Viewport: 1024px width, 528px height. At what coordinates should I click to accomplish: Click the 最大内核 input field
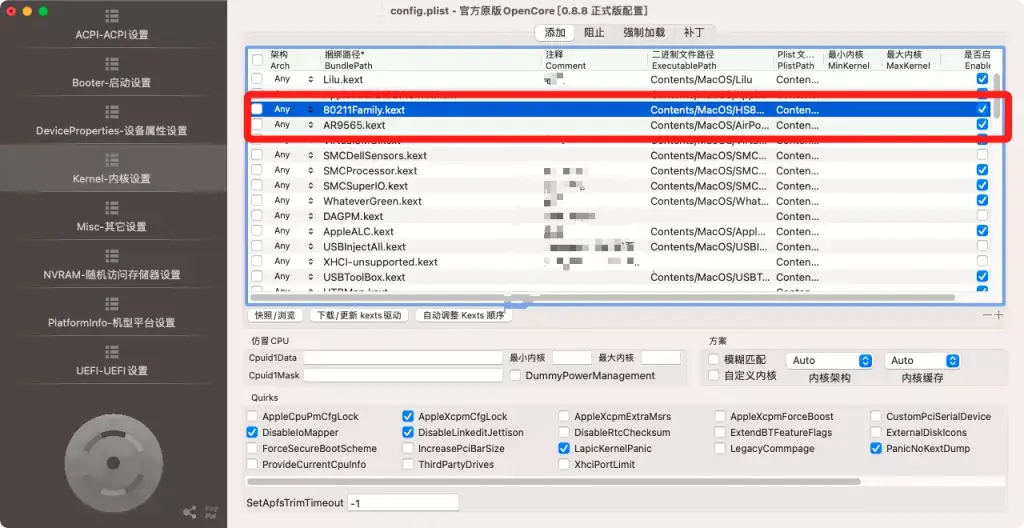pyautogui.click(x=661, y=358)
